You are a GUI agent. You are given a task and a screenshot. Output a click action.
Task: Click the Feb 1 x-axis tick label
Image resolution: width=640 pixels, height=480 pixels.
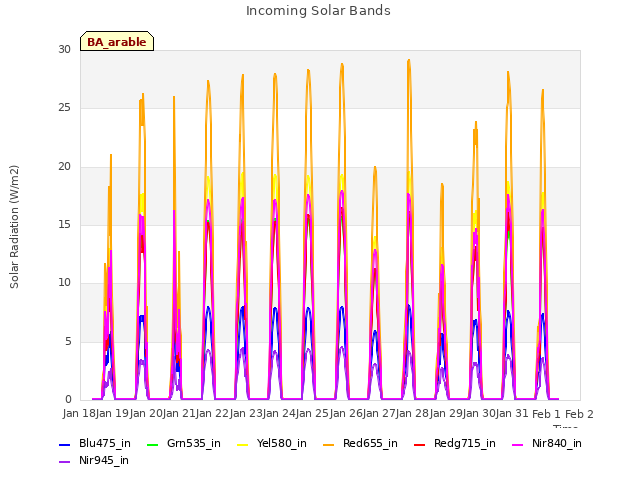[546, 414]
